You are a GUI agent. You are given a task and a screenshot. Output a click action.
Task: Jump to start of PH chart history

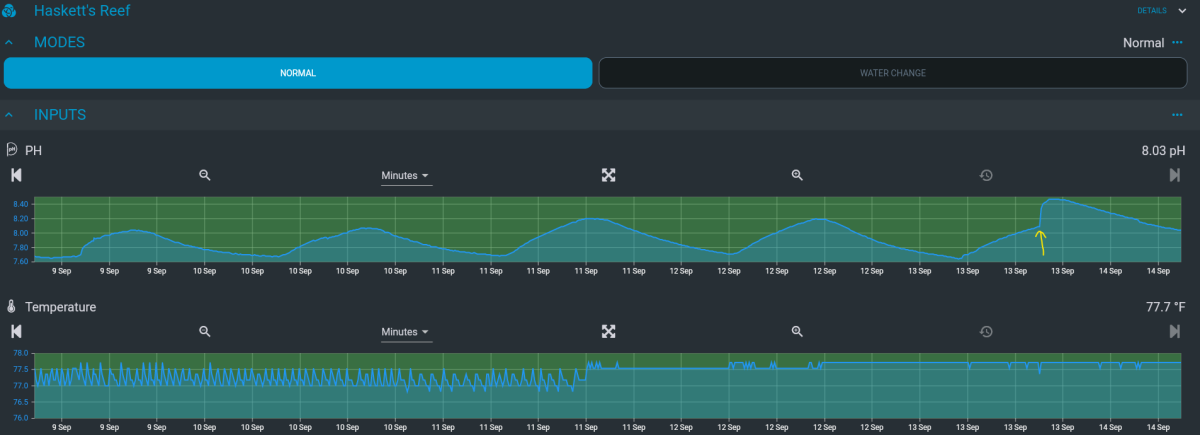tap(16, 175)
